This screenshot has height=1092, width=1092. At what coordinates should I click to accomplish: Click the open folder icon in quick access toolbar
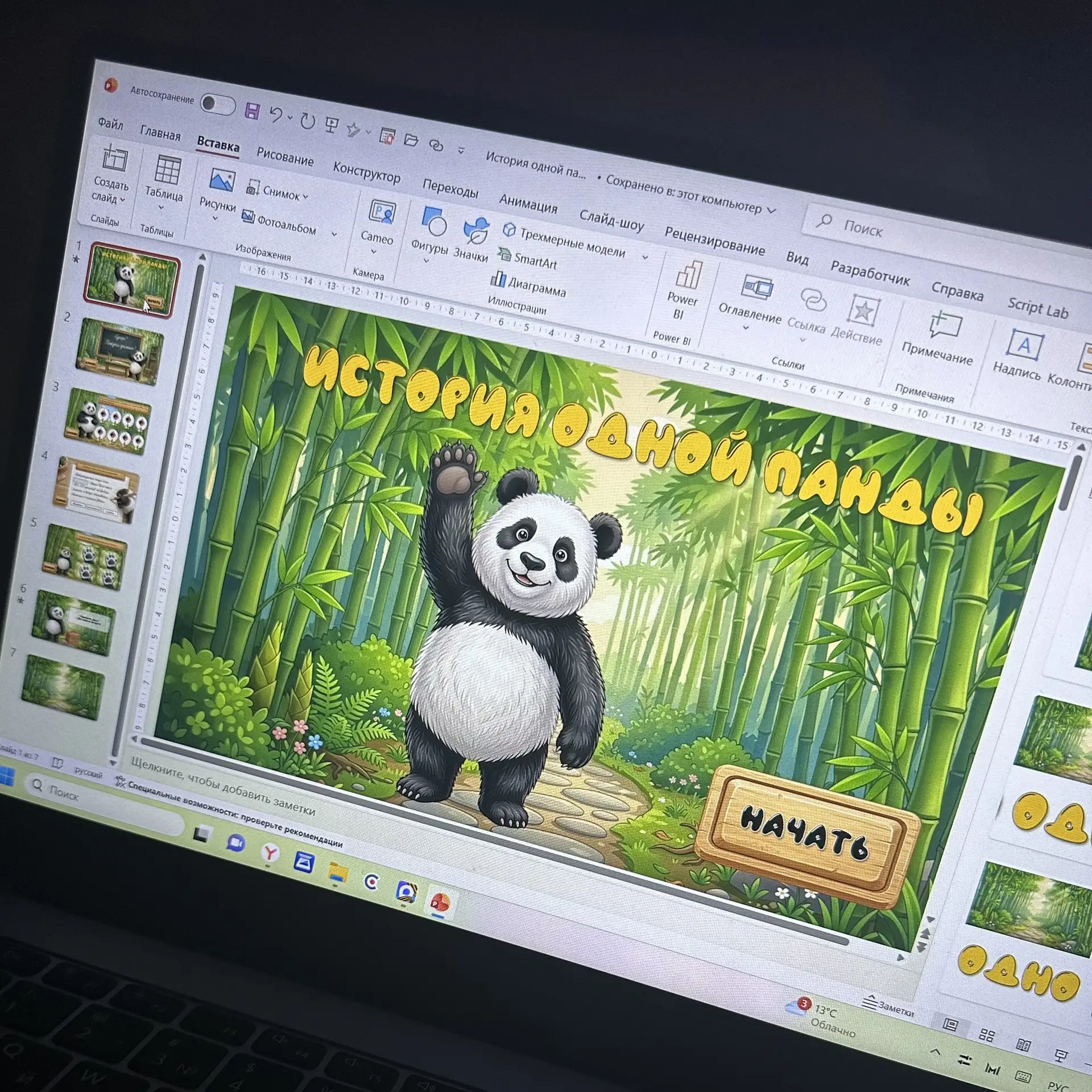[x=411, y=140]
